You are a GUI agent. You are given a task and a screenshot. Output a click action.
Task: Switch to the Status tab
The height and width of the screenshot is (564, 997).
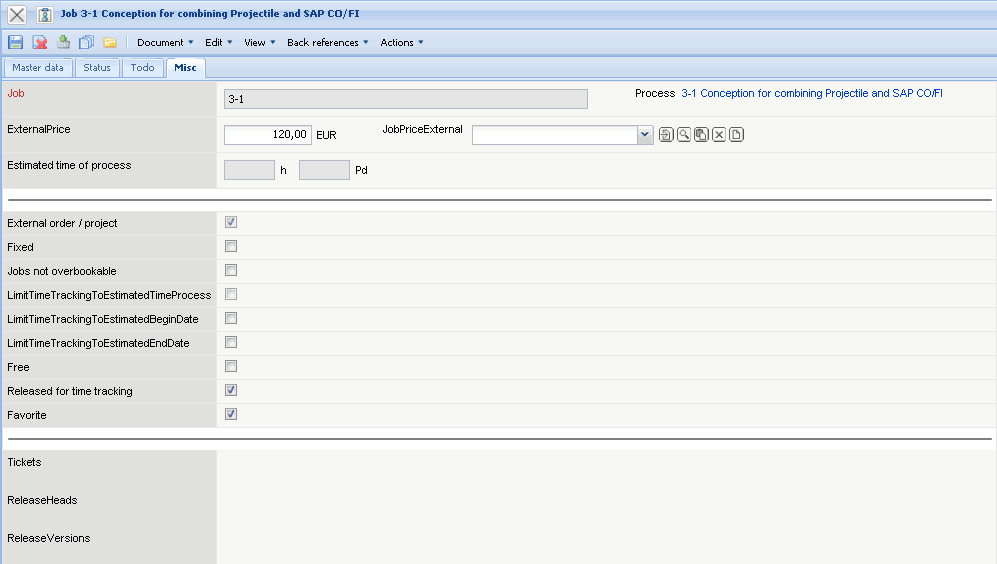97,67
